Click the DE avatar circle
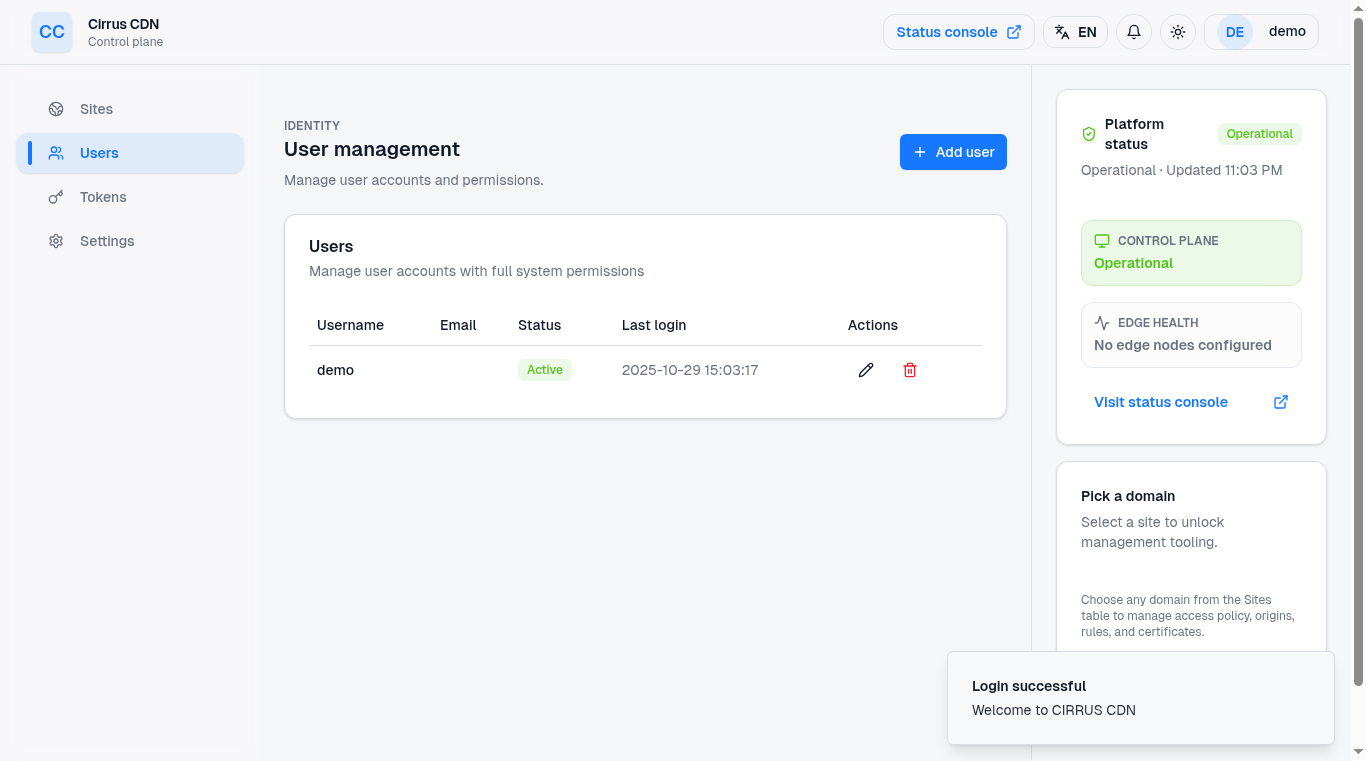The image size is (1366, 761). pyautogui.click(x=1233, y=31)
